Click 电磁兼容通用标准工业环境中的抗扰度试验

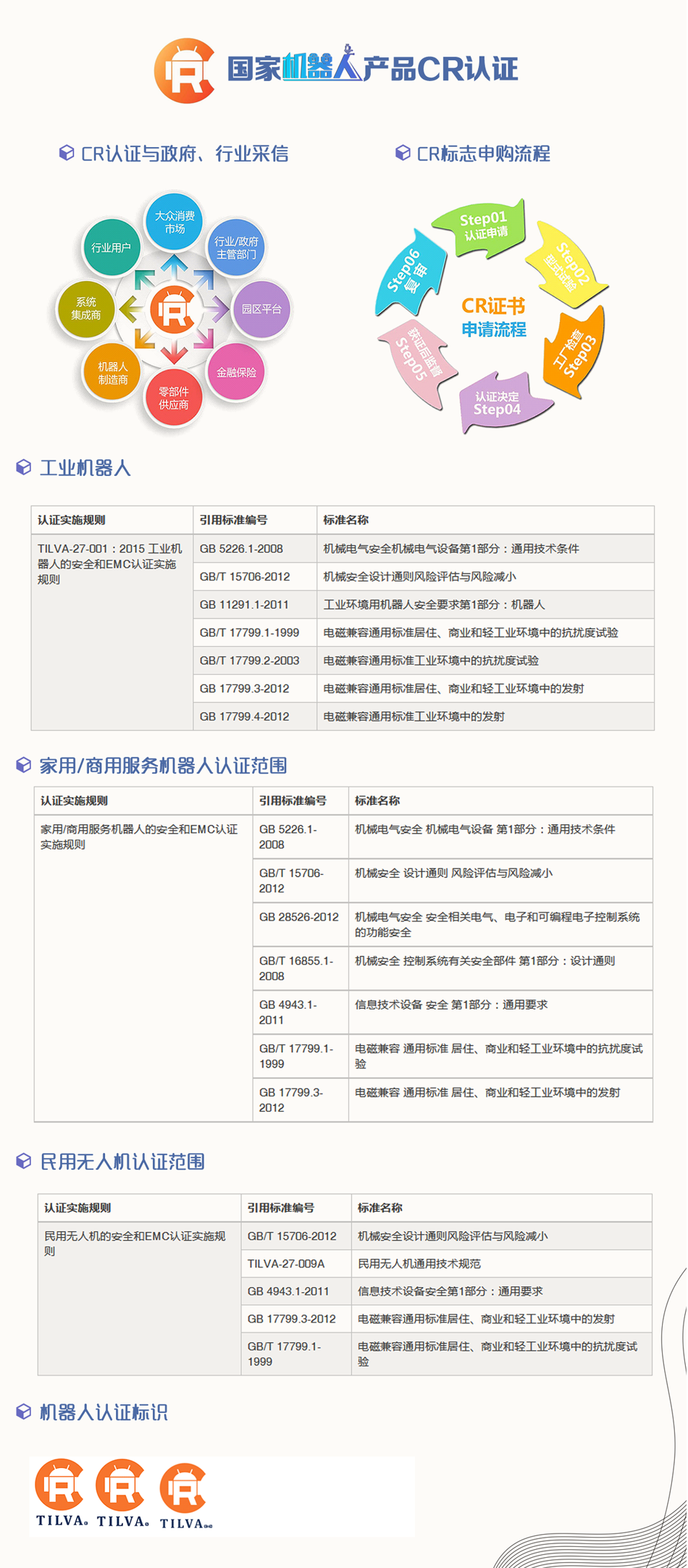[x=486, y=661]
